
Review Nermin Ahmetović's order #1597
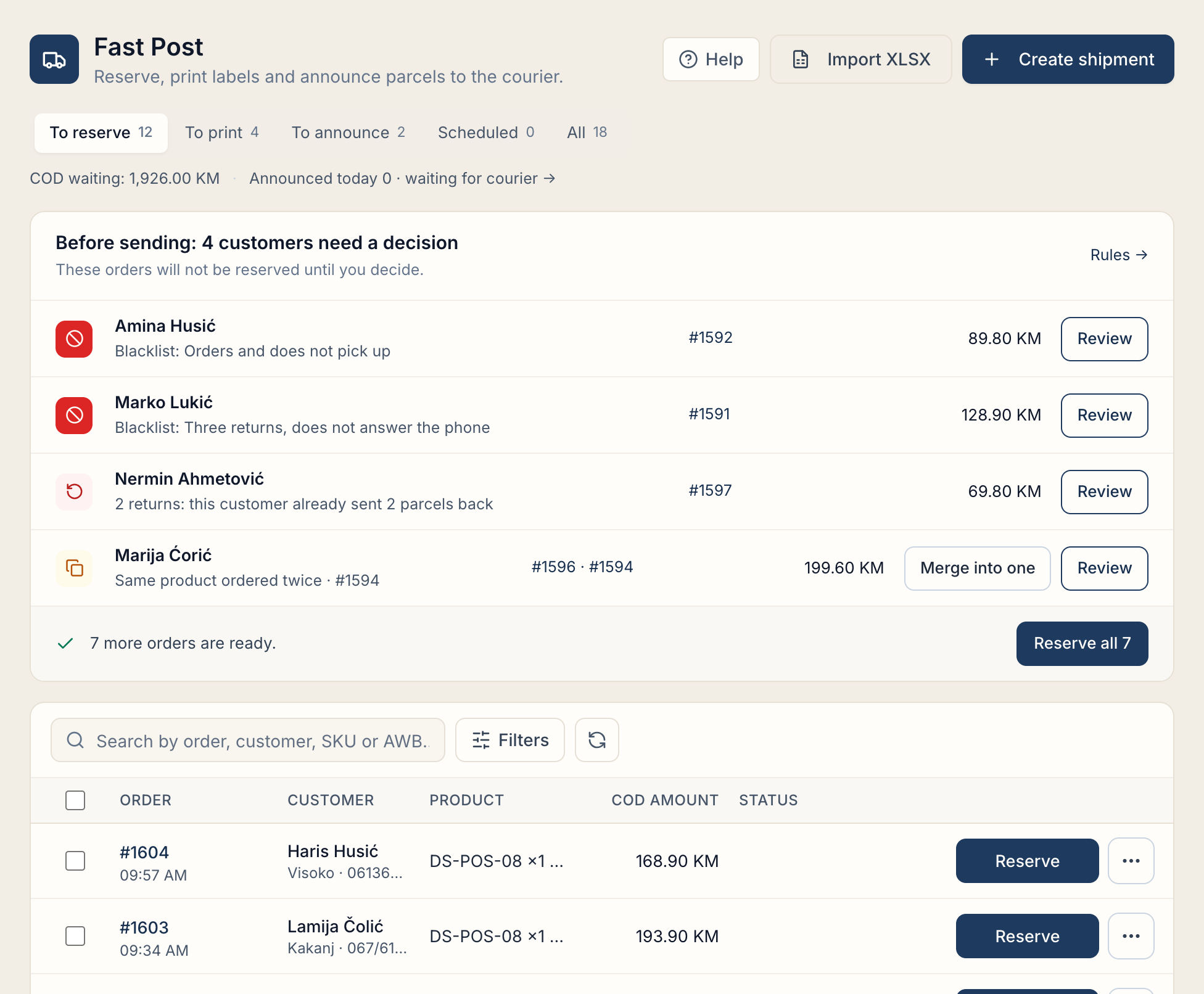(1104, 491)
